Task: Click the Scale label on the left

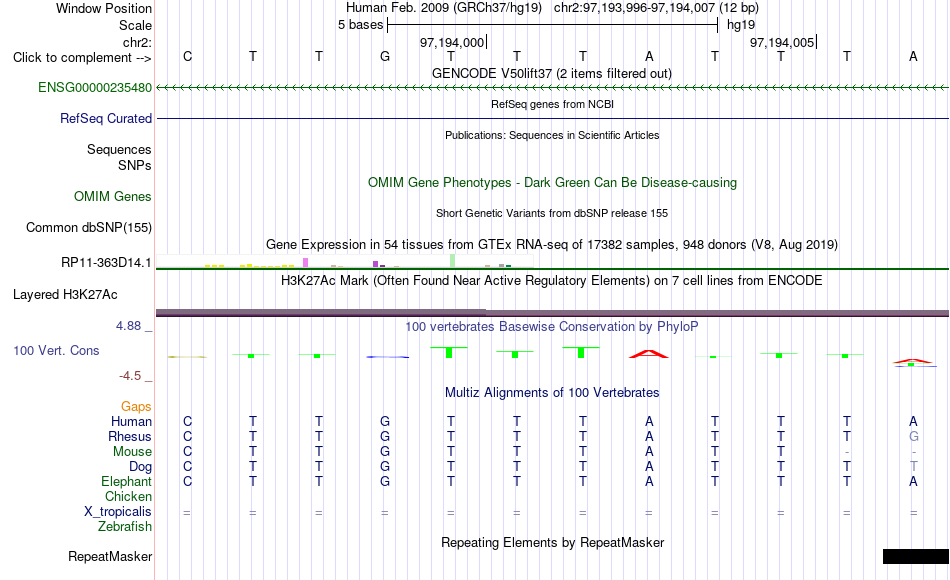Action: [135, 25]
